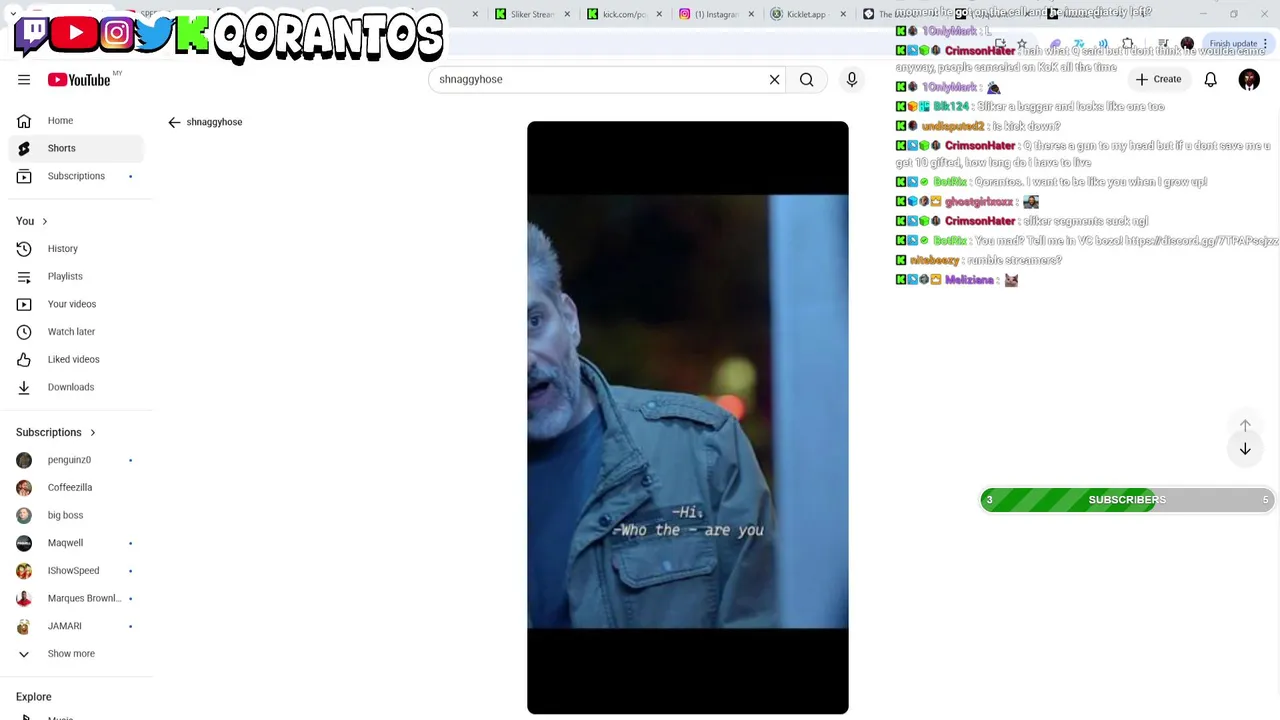Go to the previous Short

coord(1245,426)
